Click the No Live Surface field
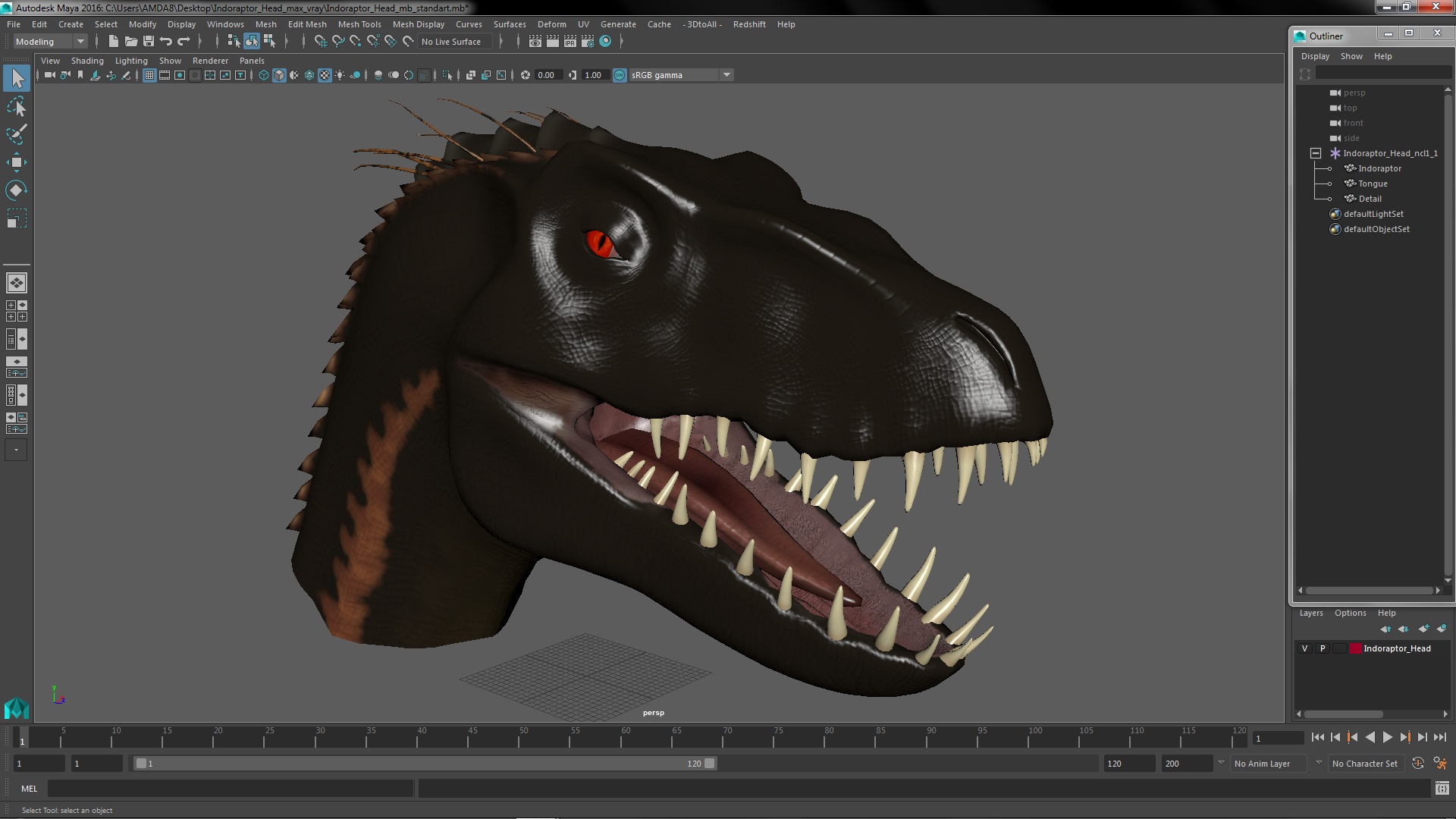The image size is (1456, 819). coord(455,42)
